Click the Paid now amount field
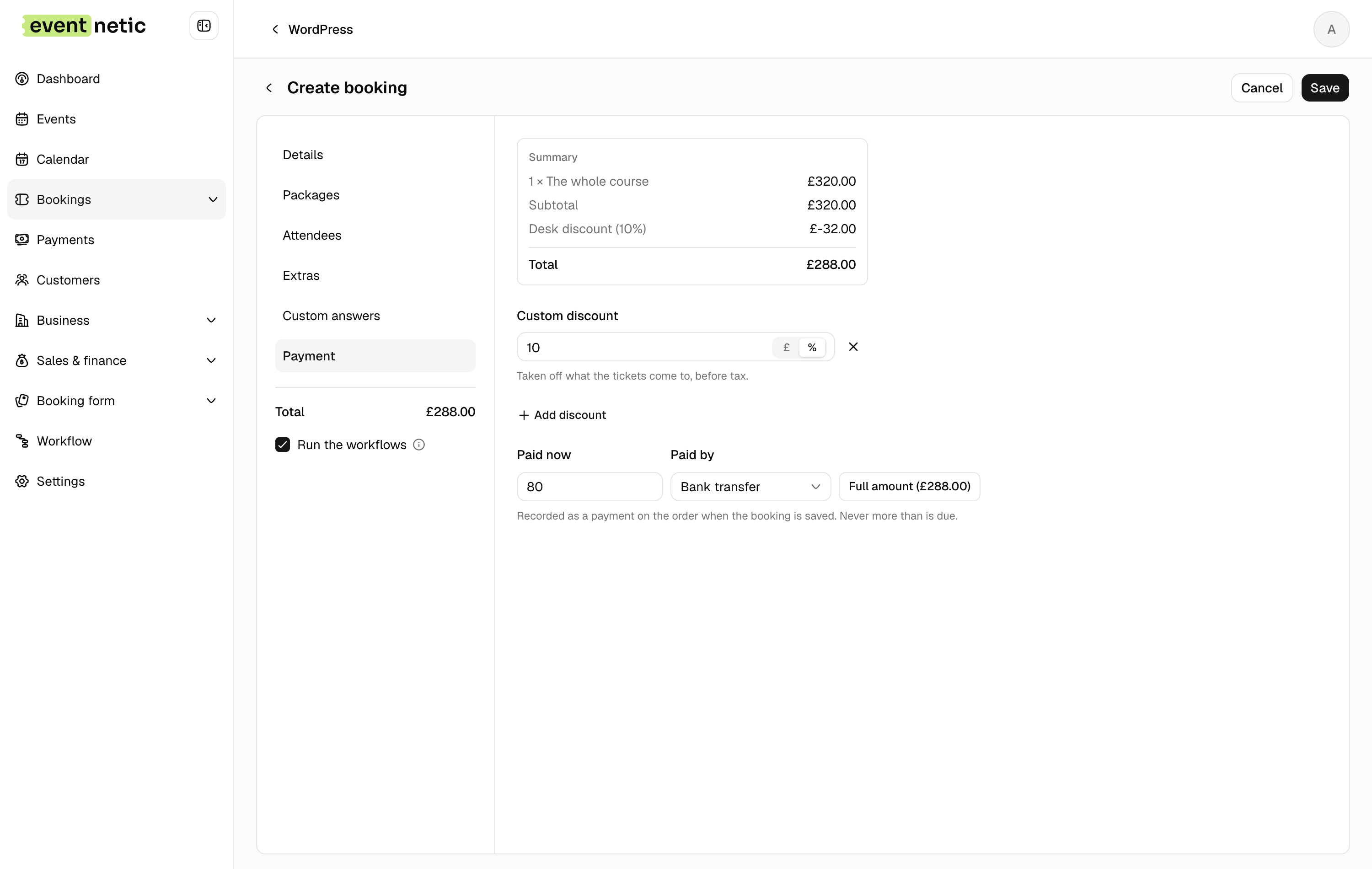This screenshot has width=1372, height=869. 589,487
